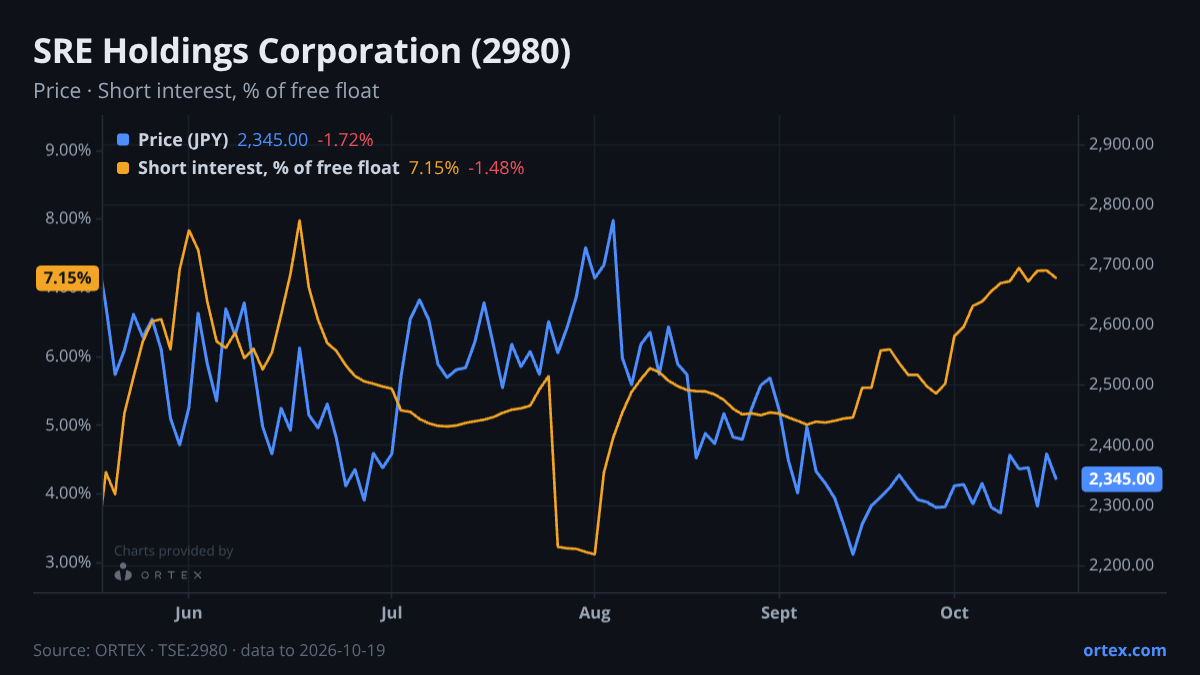Click the -1.72% price change value

click(x=345, y=140)
